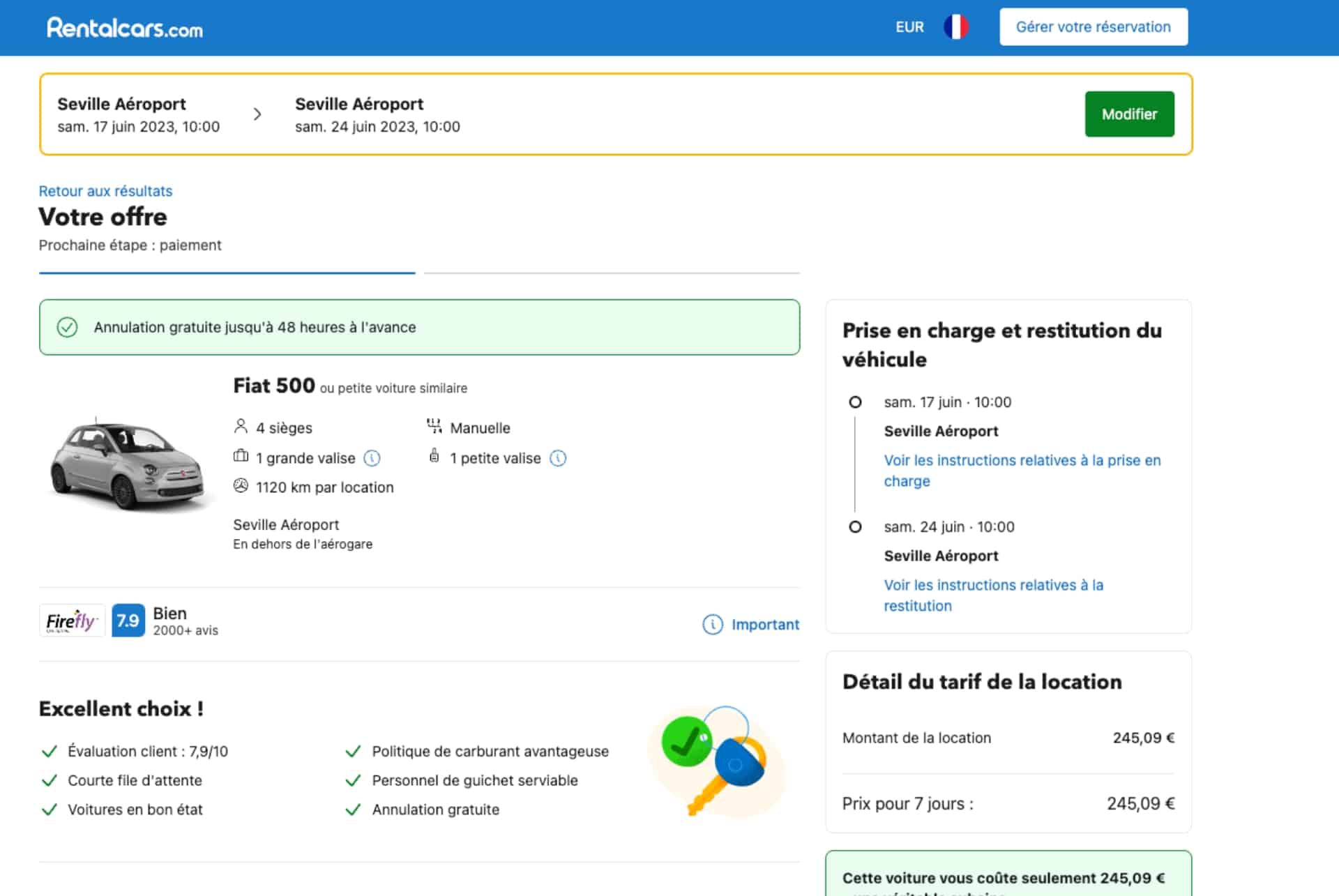Click the green checkmark in cancellation banner

coord(67,327)
